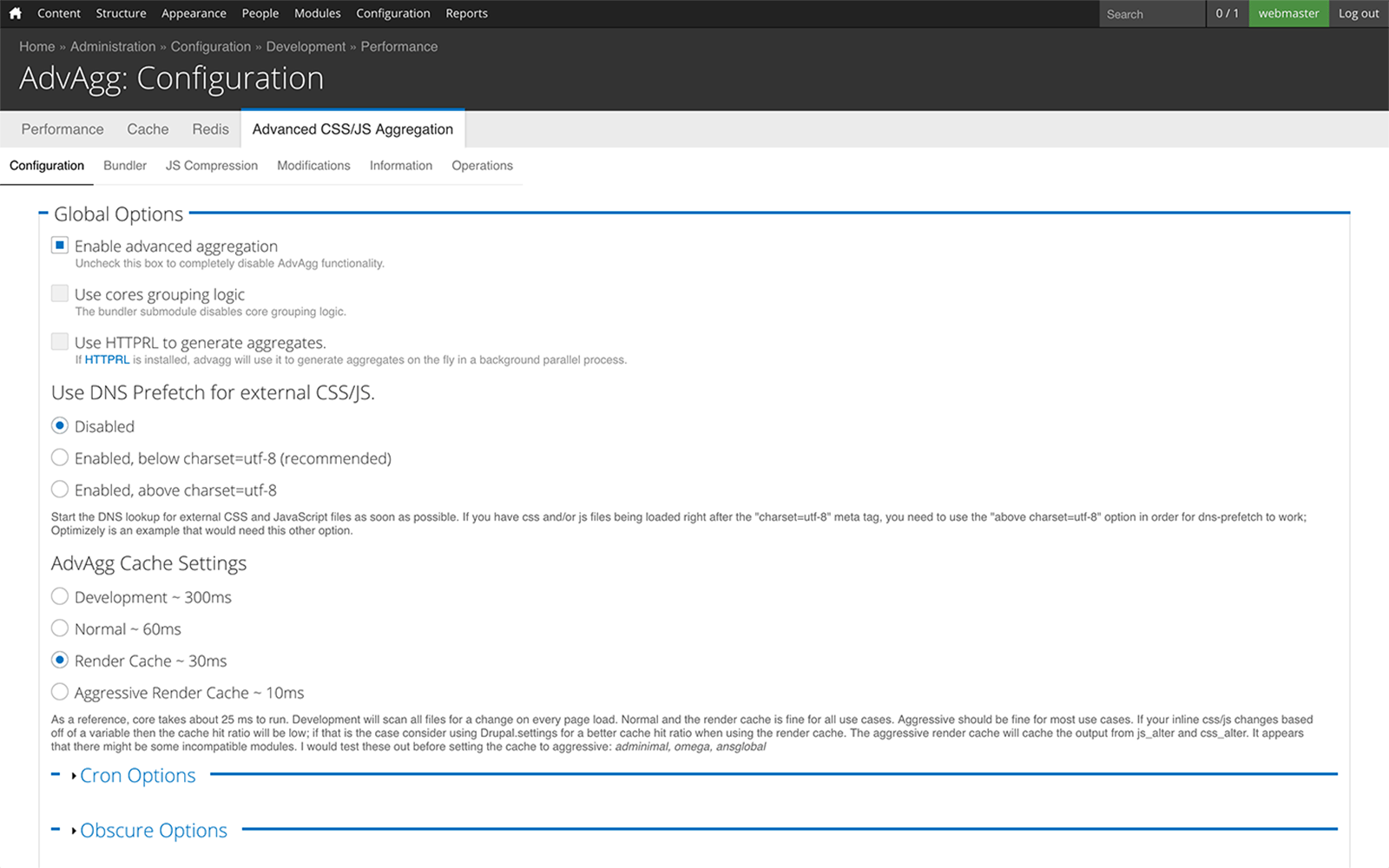
Task: Toggle Use cores grouping logic checkbox
Action: coord(60,293)
